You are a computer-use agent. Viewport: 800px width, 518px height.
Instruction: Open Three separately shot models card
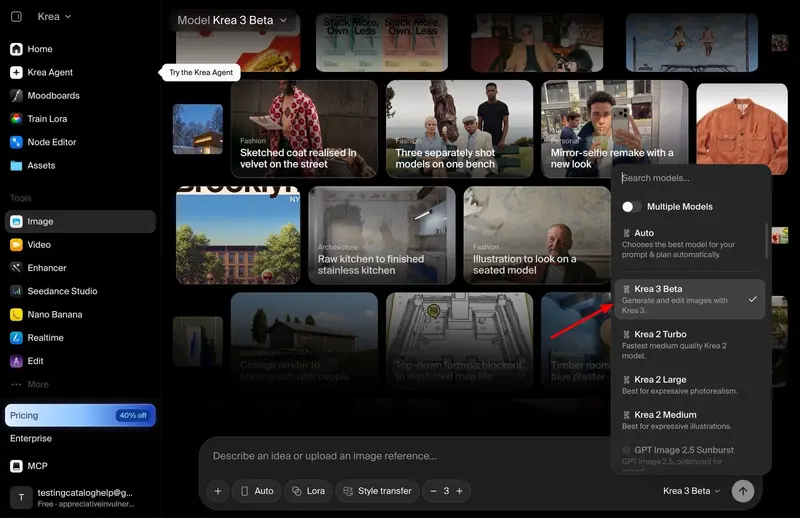coord(459,129)
